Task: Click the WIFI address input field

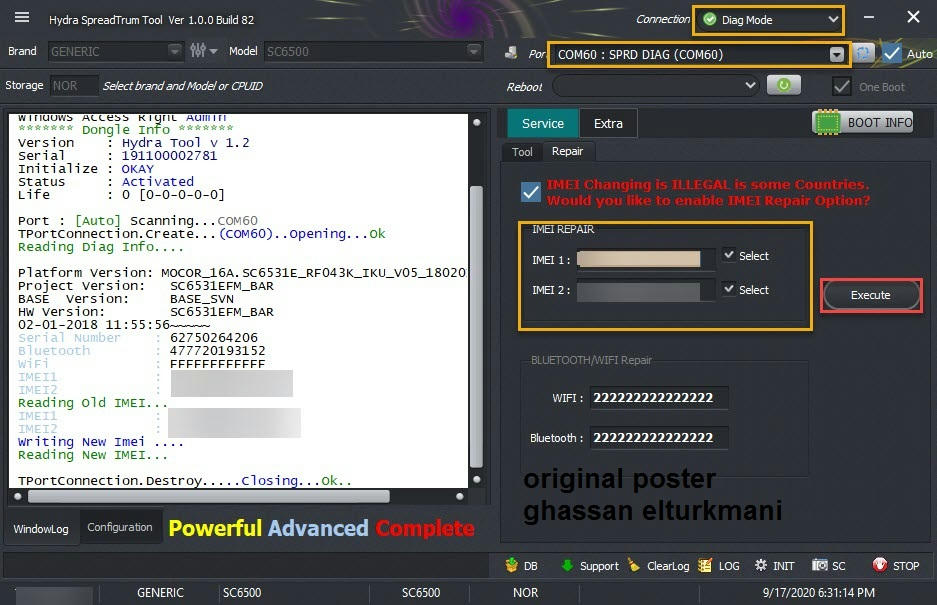Action: [658, 398]
